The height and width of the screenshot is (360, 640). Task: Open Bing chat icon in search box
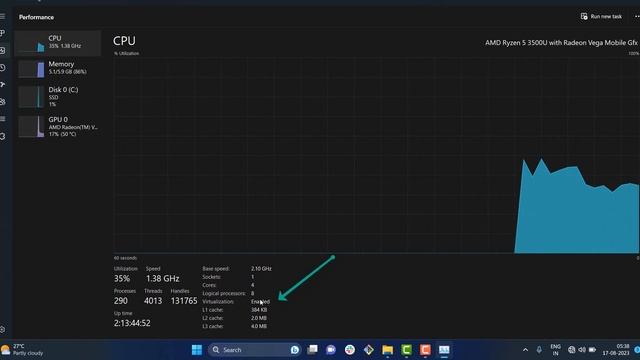pos(294,350)
